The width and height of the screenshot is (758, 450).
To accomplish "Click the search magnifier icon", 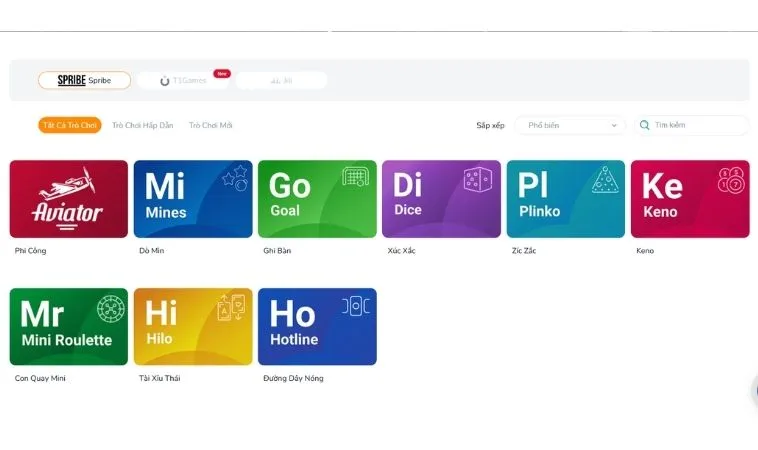I will click(x=645, y=126).
